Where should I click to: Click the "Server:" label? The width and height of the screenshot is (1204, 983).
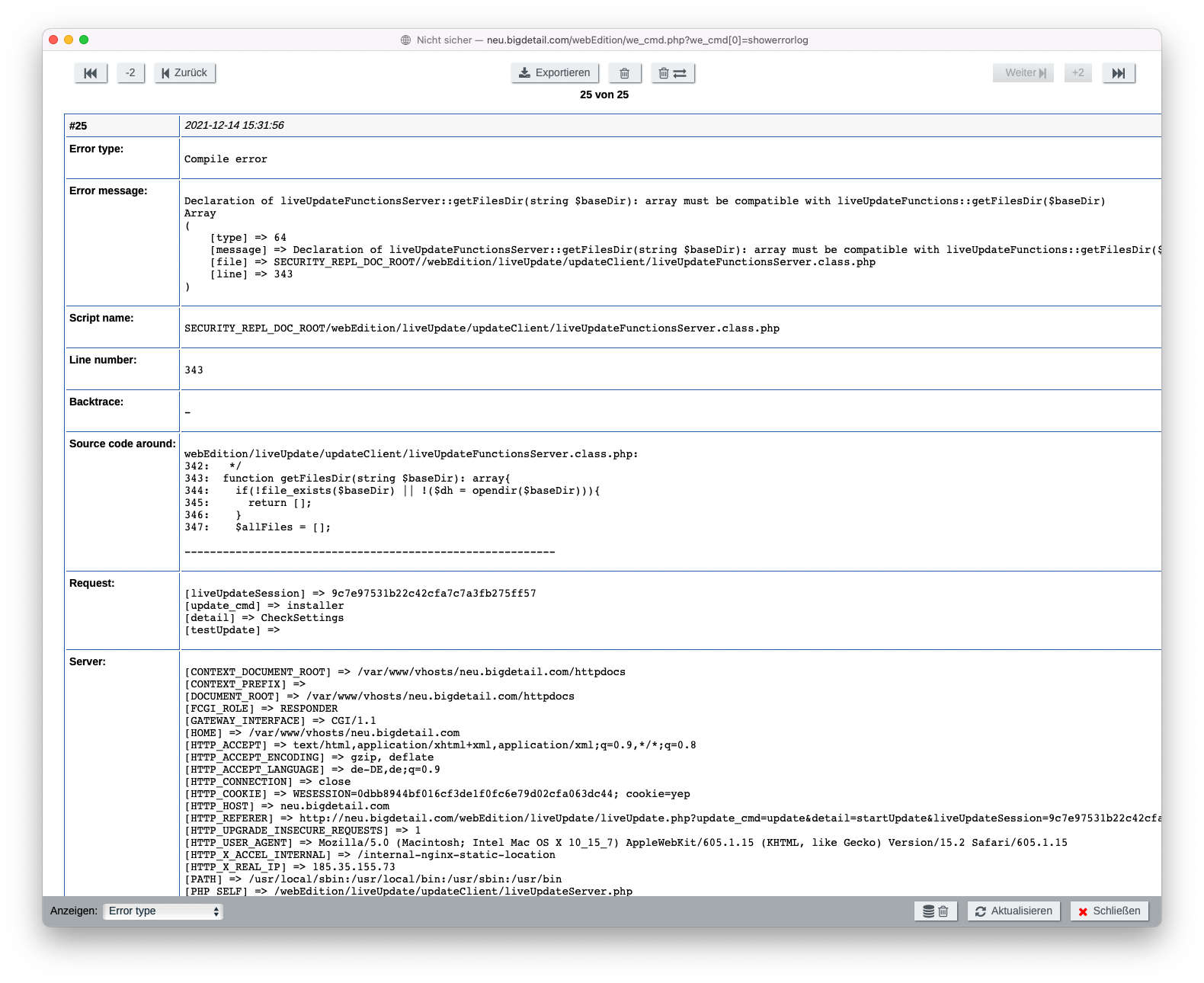[x=88, y=662]
